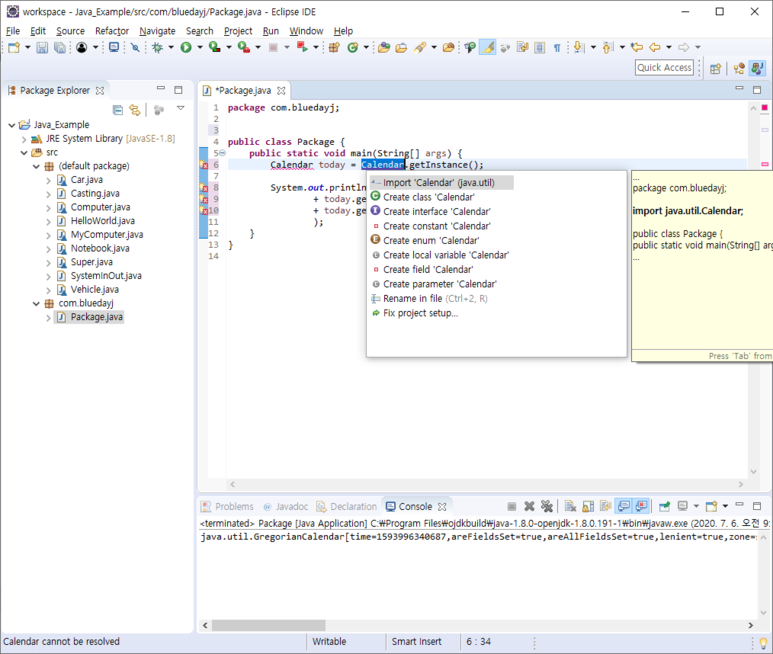
Task: Select Import 'Calendar' (java.util) quick fix
Action: (x=442, y=183)
